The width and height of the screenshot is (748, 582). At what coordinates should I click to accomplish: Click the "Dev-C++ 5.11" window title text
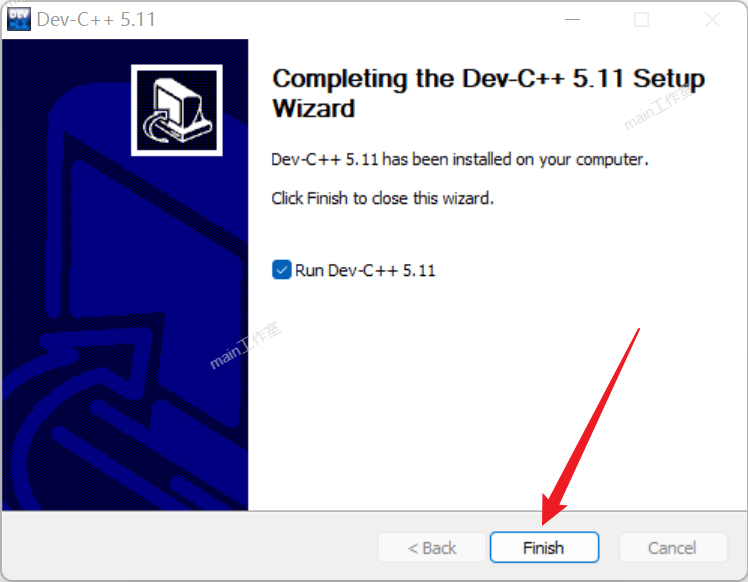[96, 20]
